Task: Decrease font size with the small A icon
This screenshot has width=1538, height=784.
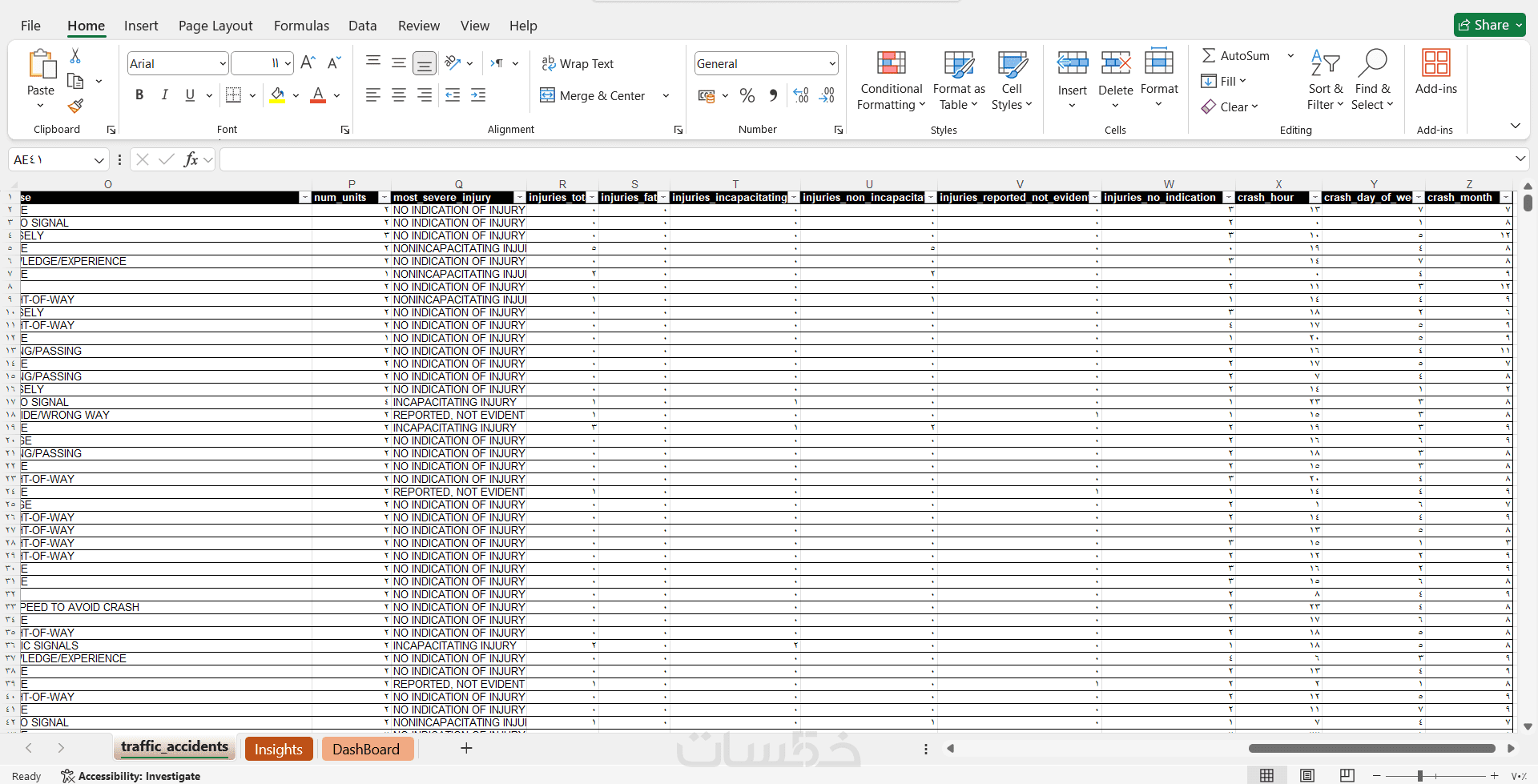Action: coord(334,63)
